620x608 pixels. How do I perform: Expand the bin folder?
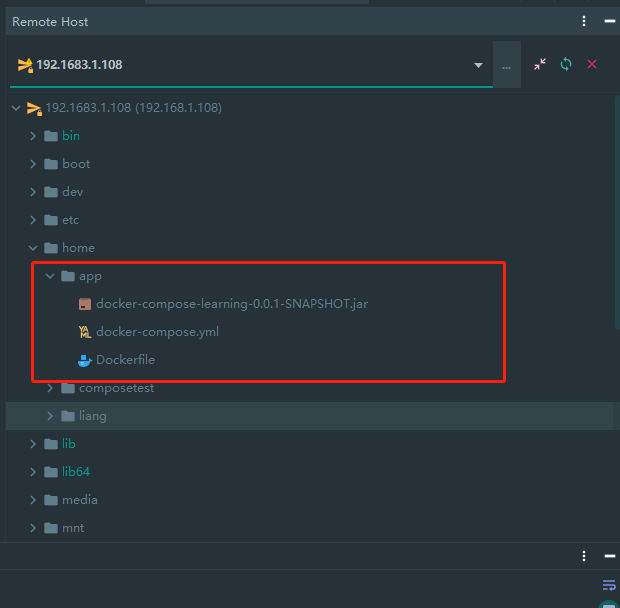(x=33, y=136)
